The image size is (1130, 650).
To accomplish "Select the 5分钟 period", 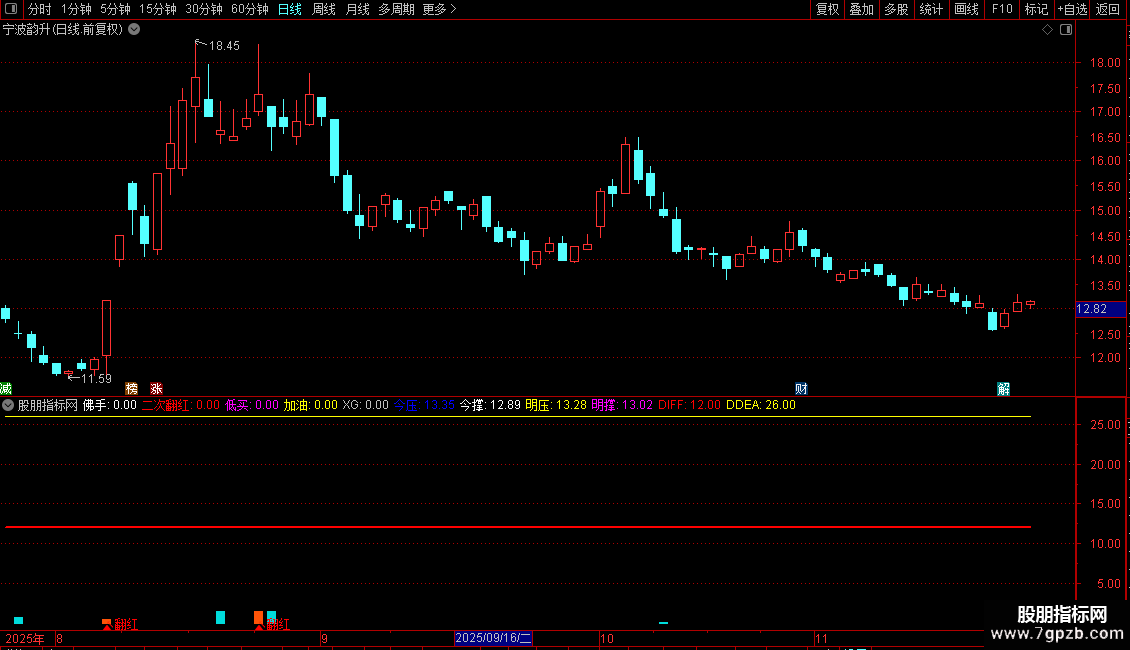I will [115, 9].
